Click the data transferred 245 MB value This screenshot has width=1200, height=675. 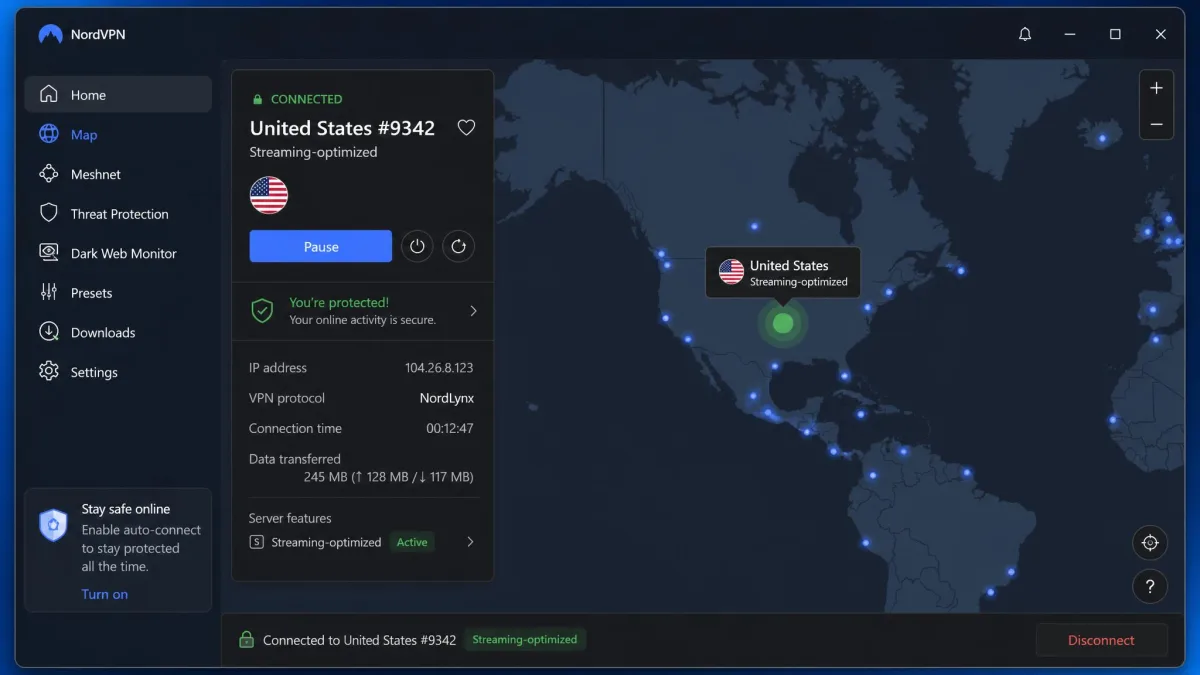pyautogui.click(x=389, y=477)
